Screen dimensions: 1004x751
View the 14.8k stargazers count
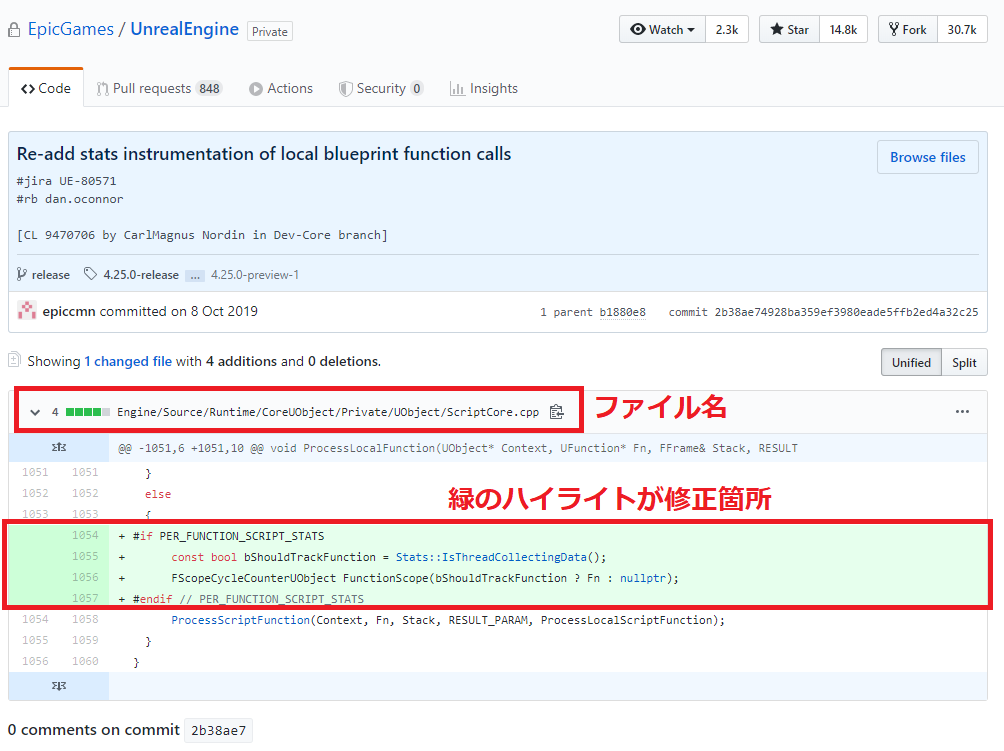click(x=843, y=29)
